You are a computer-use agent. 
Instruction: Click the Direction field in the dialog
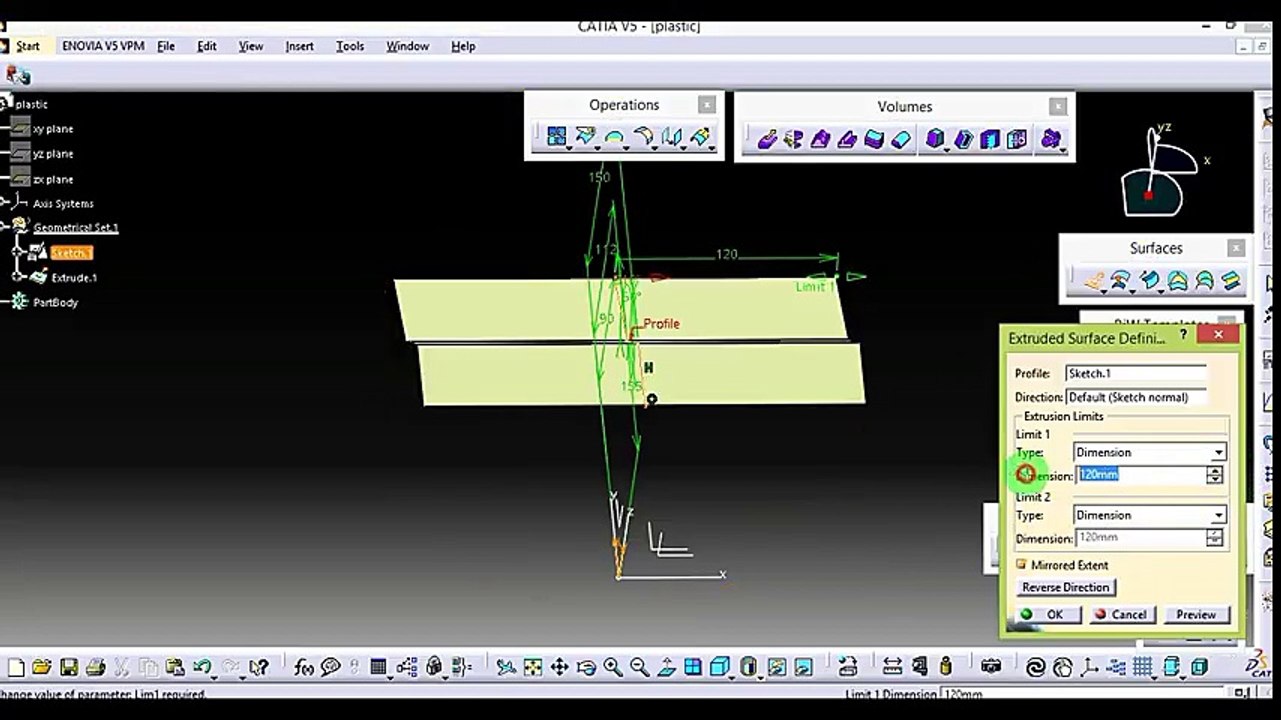coord(1136,398)
